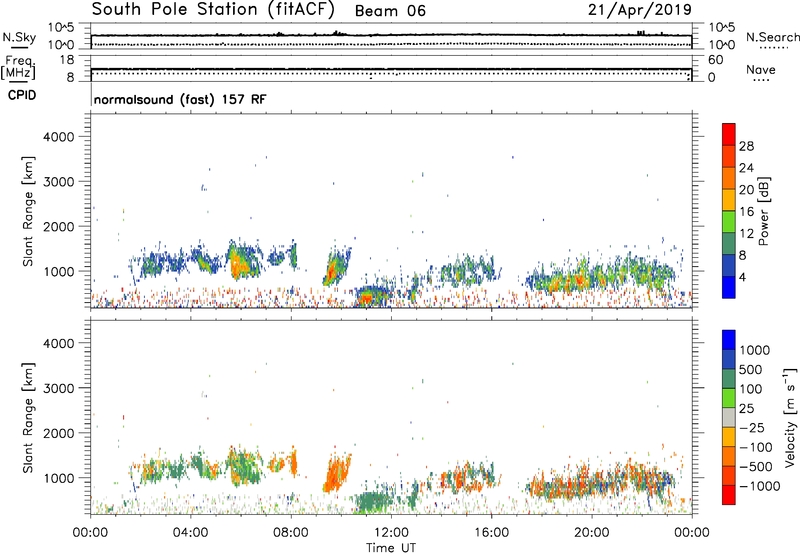This screenshot has height=554, width=800.
Task: Click the orange velocity streak near 09:45 UT
Action: [335, 473]
